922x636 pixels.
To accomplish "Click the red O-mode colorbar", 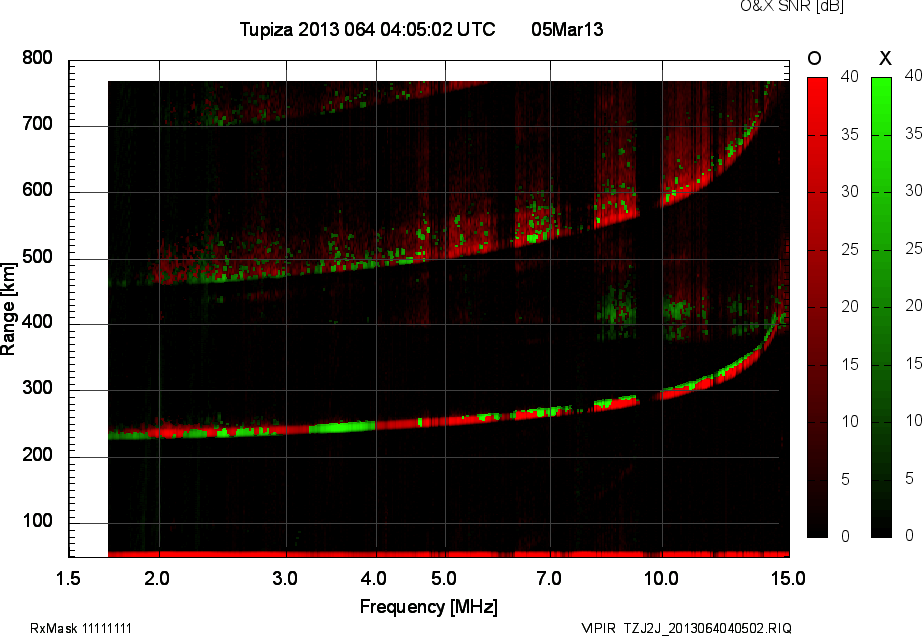I will (x=817, y=307).
